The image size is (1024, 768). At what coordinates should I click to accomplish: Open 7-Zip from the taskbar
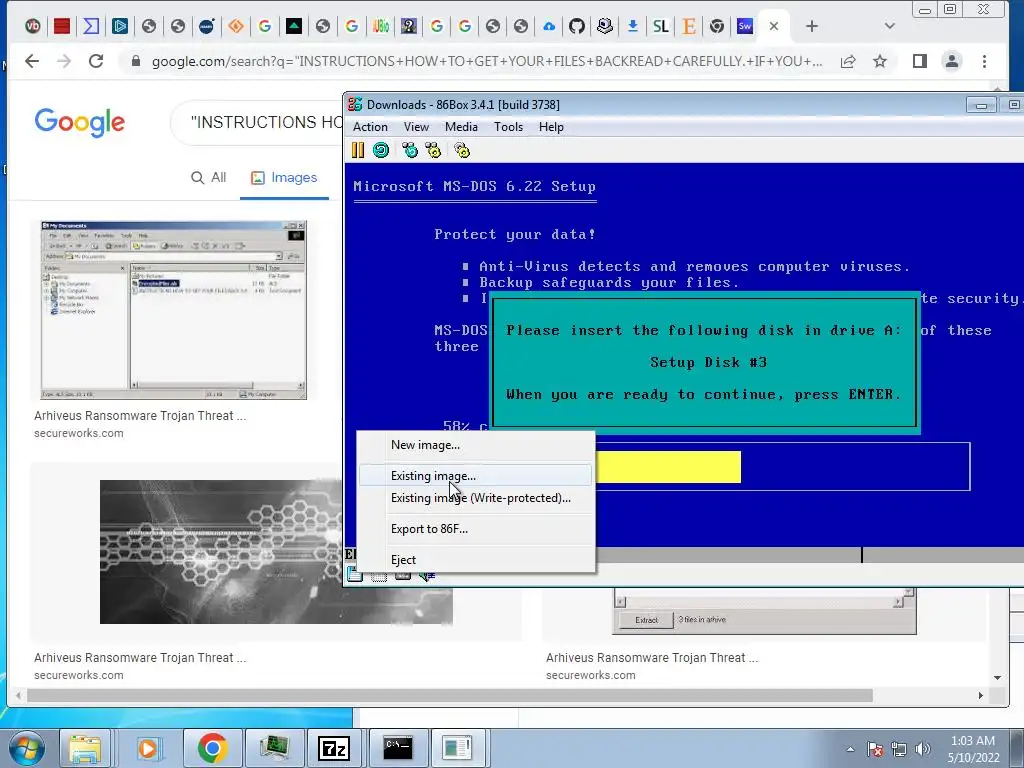pyautogui.click(x=334, y=748)
